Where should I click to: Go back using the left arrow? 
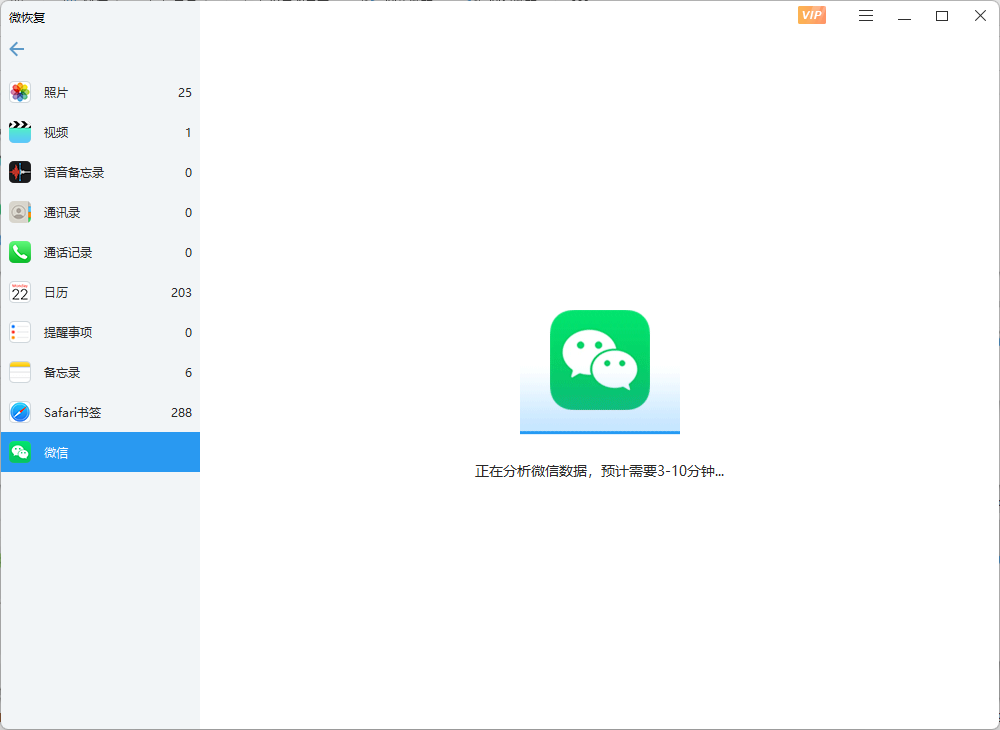(x=17, y=49)
